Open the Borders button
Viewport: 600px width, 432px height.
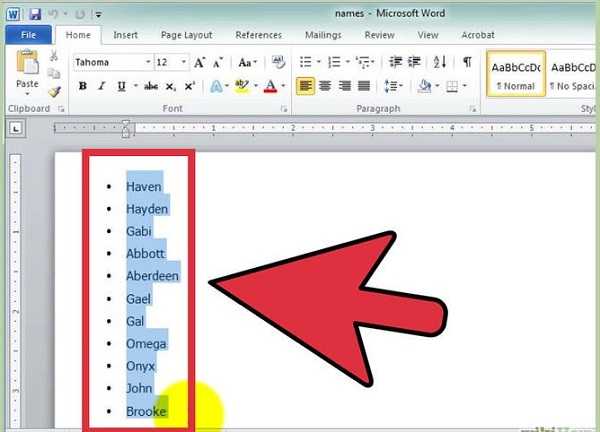point(452,86)
